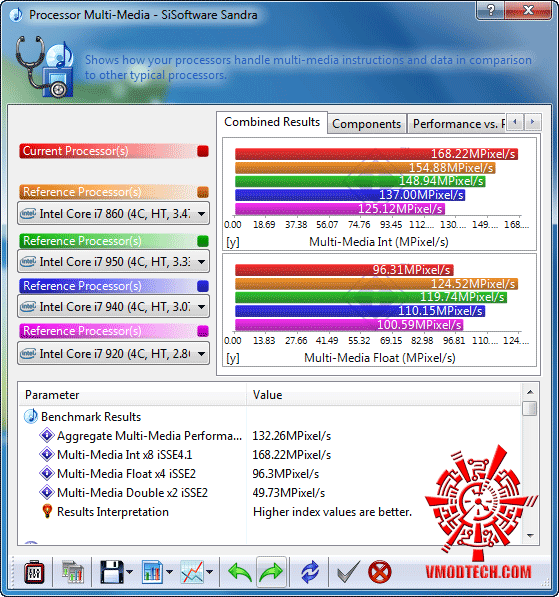Select the Multi-Media Float x4 iSSE2 row

[x=270, y=474]
